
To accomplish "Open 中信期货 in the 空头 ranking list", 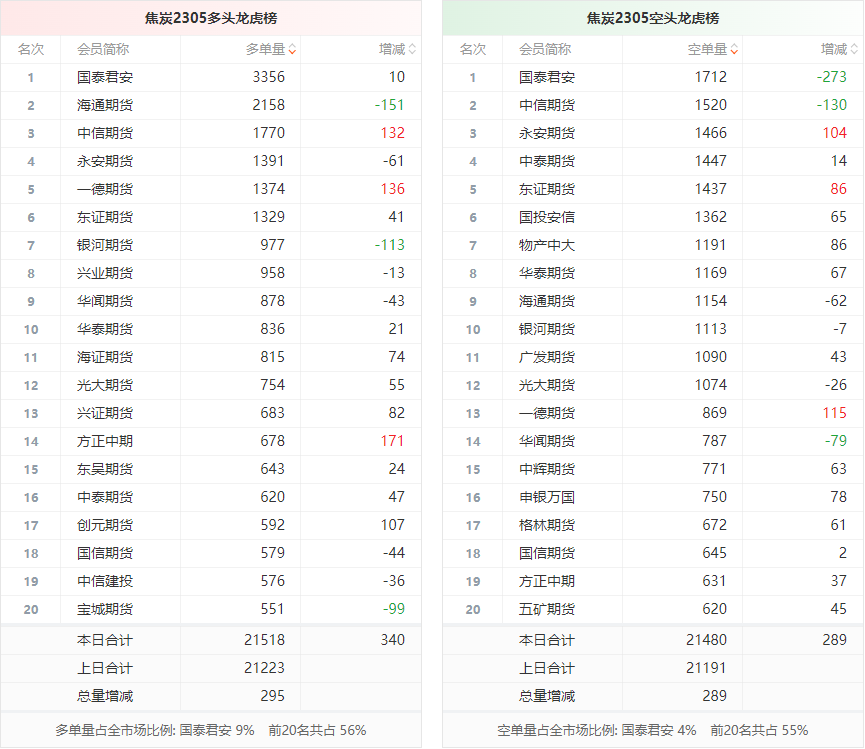I will (x=546, y=105).
